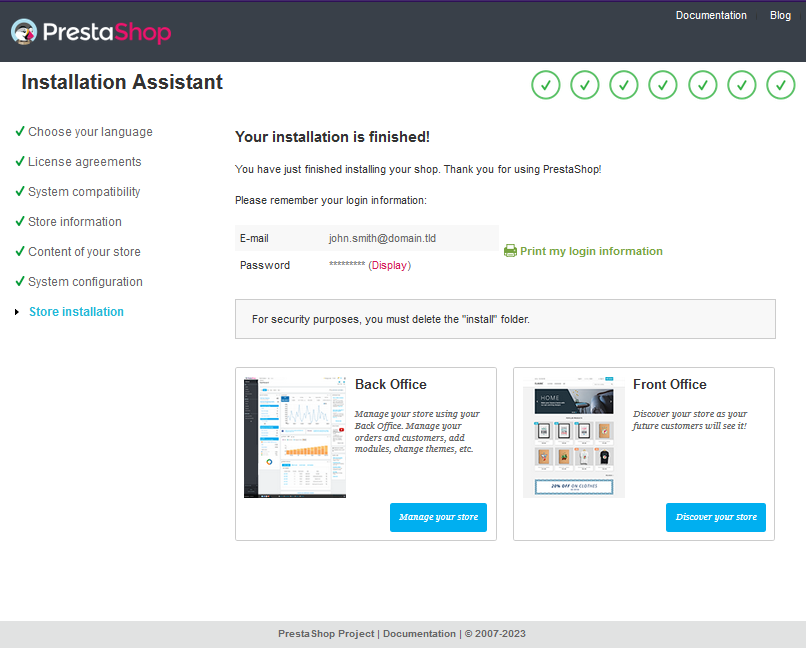Open Documentation from the top menu
The image size is (806, 648).
click(711, 15)
